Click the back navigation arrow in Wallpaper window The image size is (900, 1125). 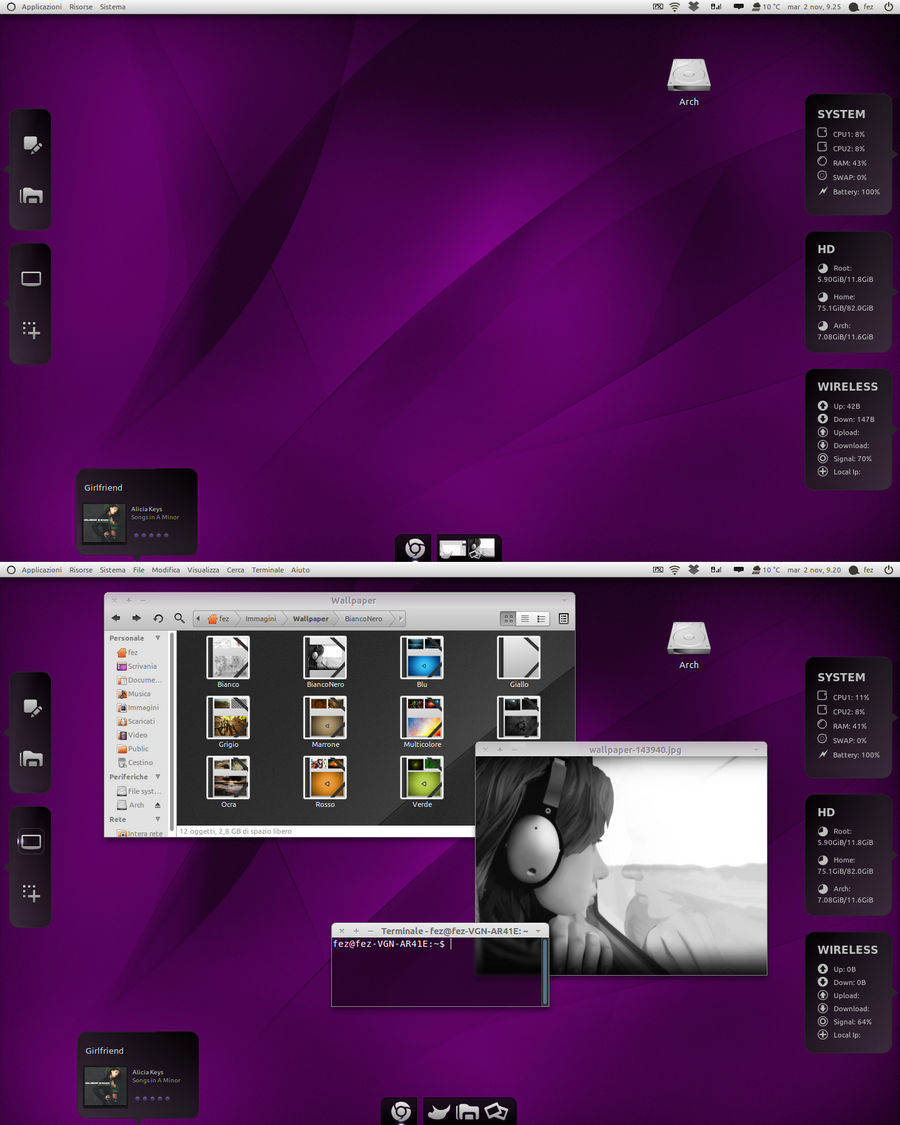[x=114, y=617]
